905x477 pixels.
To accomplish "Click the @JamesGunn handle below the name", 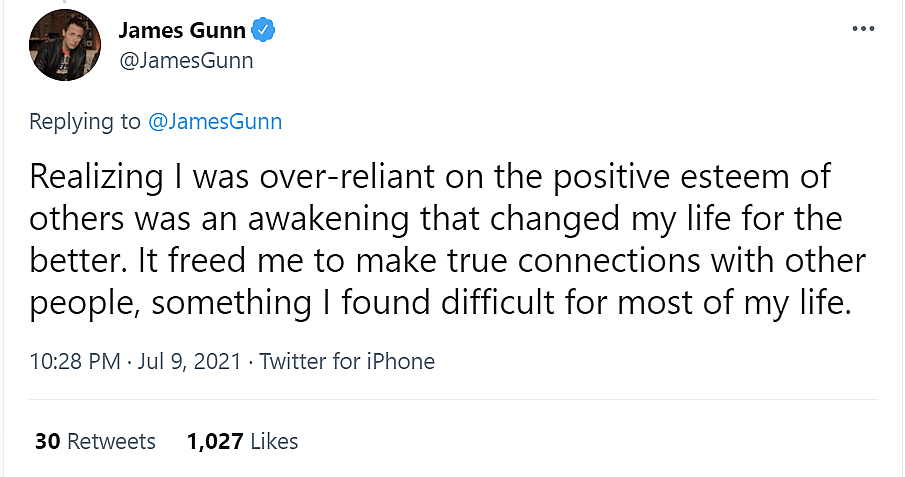I will point(186,60).
